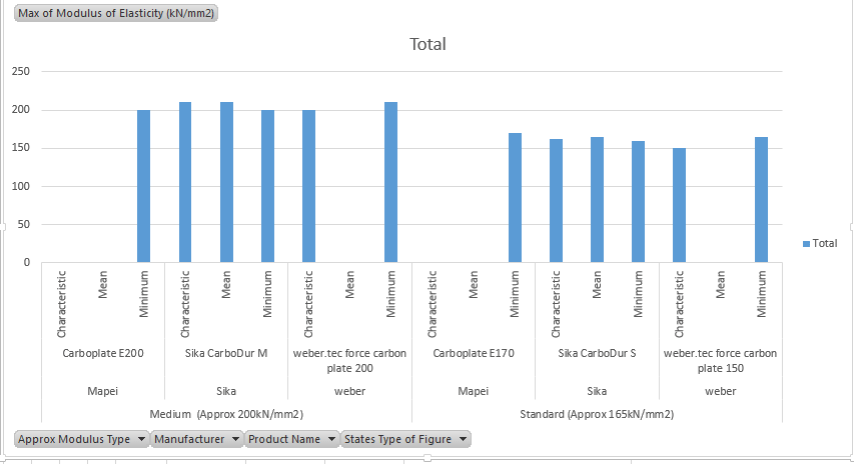854x464 pixels.
Task: Click weber manufacturer label under plate 150
Action: [x=720, y=392]
